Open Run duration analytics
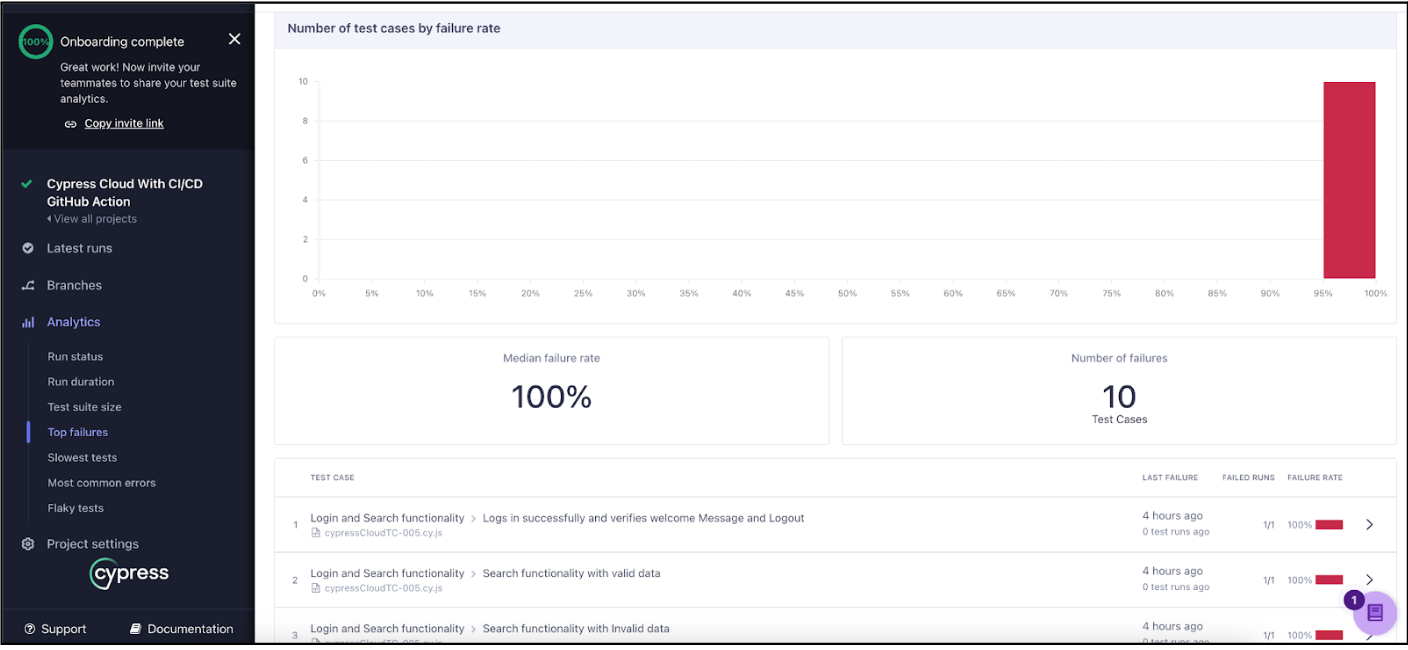 click(81, 382)
